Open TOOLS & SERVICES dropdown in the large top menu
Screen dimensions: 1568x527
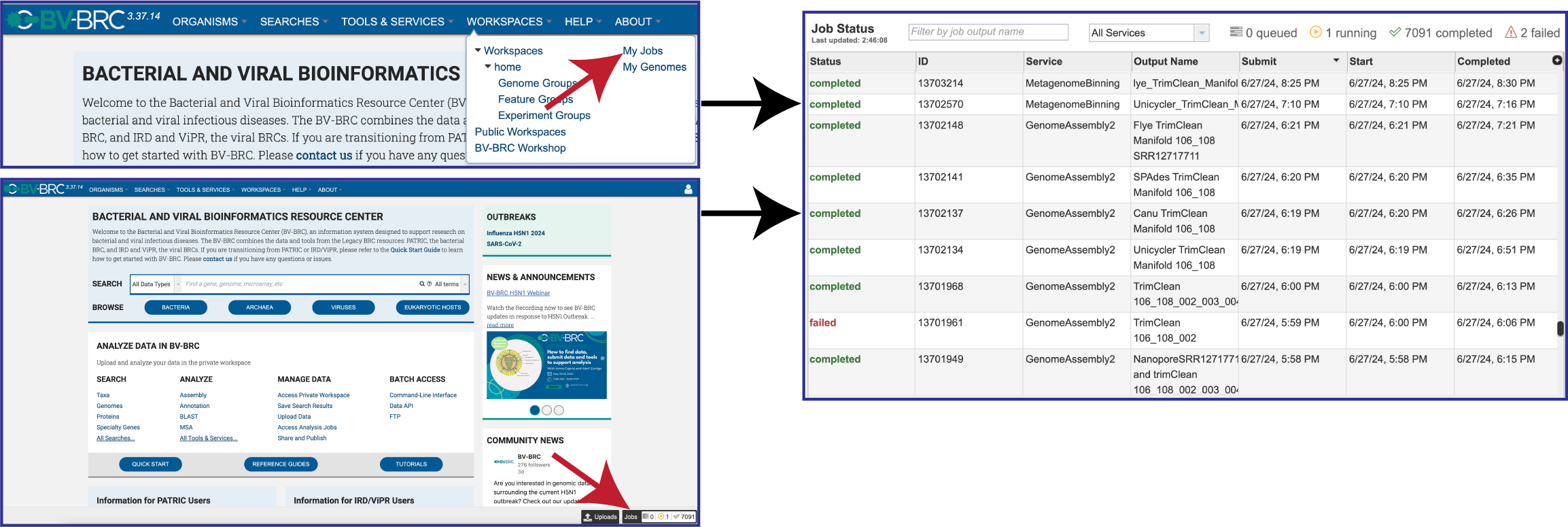(397, 22)
